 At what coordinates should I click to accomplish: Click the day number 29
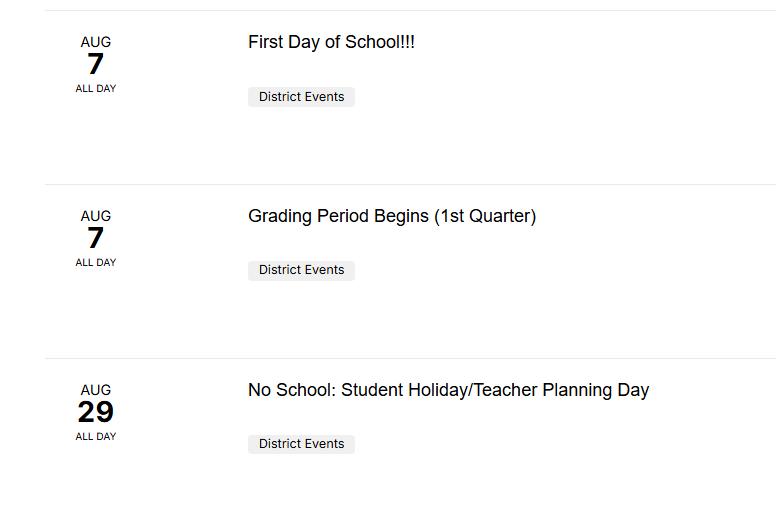click(x=96, y=412)
